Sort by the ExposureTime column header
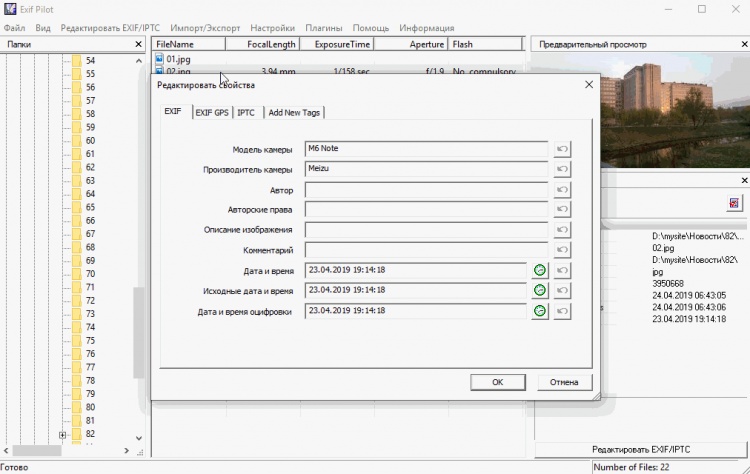The image size is (750, 474). pyautogui.click(x=337, y=44)
